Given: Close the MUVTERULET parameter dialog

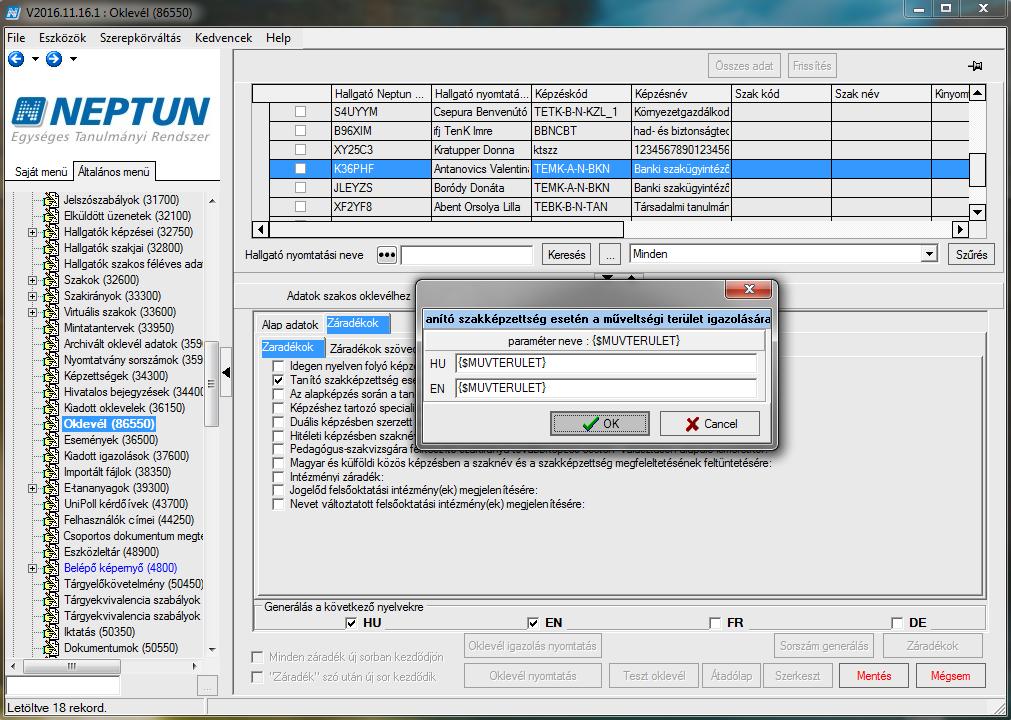Looking at the screenshot, I should click(x=748, y=289).
